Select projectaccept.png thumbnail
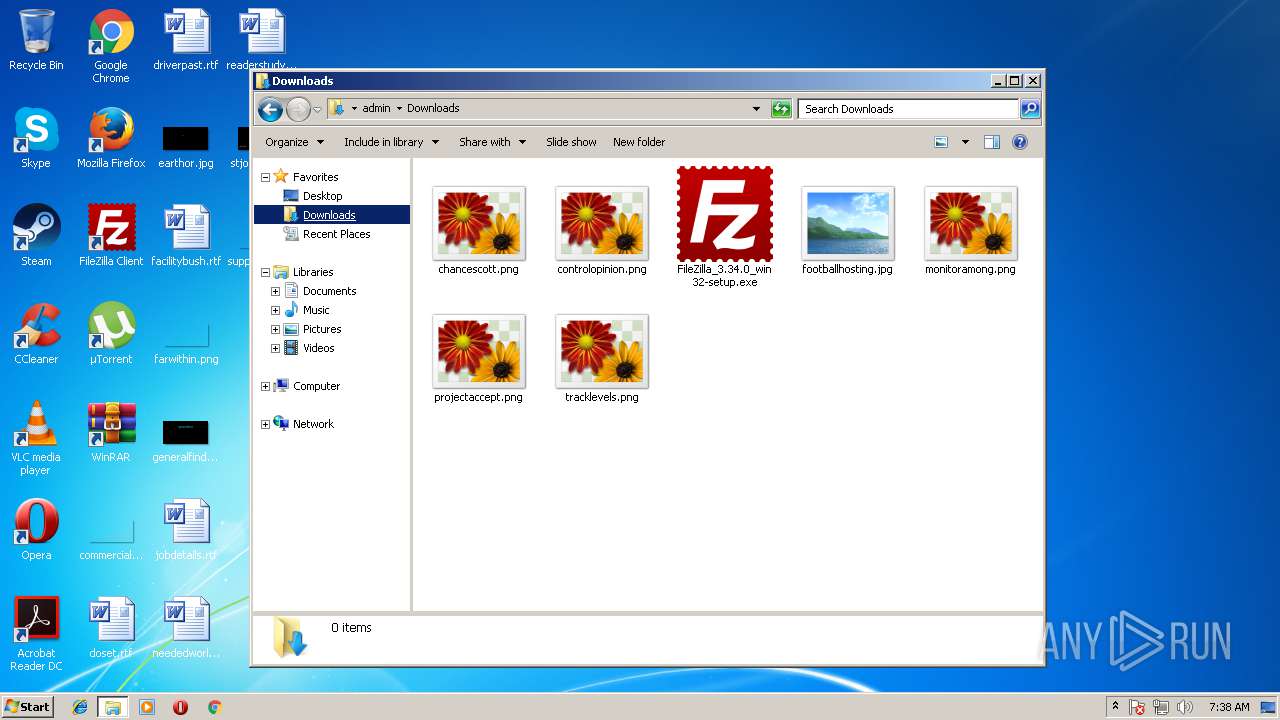Screen dimensions: 1280x720 pyautogui.click(x=478, y=358)
